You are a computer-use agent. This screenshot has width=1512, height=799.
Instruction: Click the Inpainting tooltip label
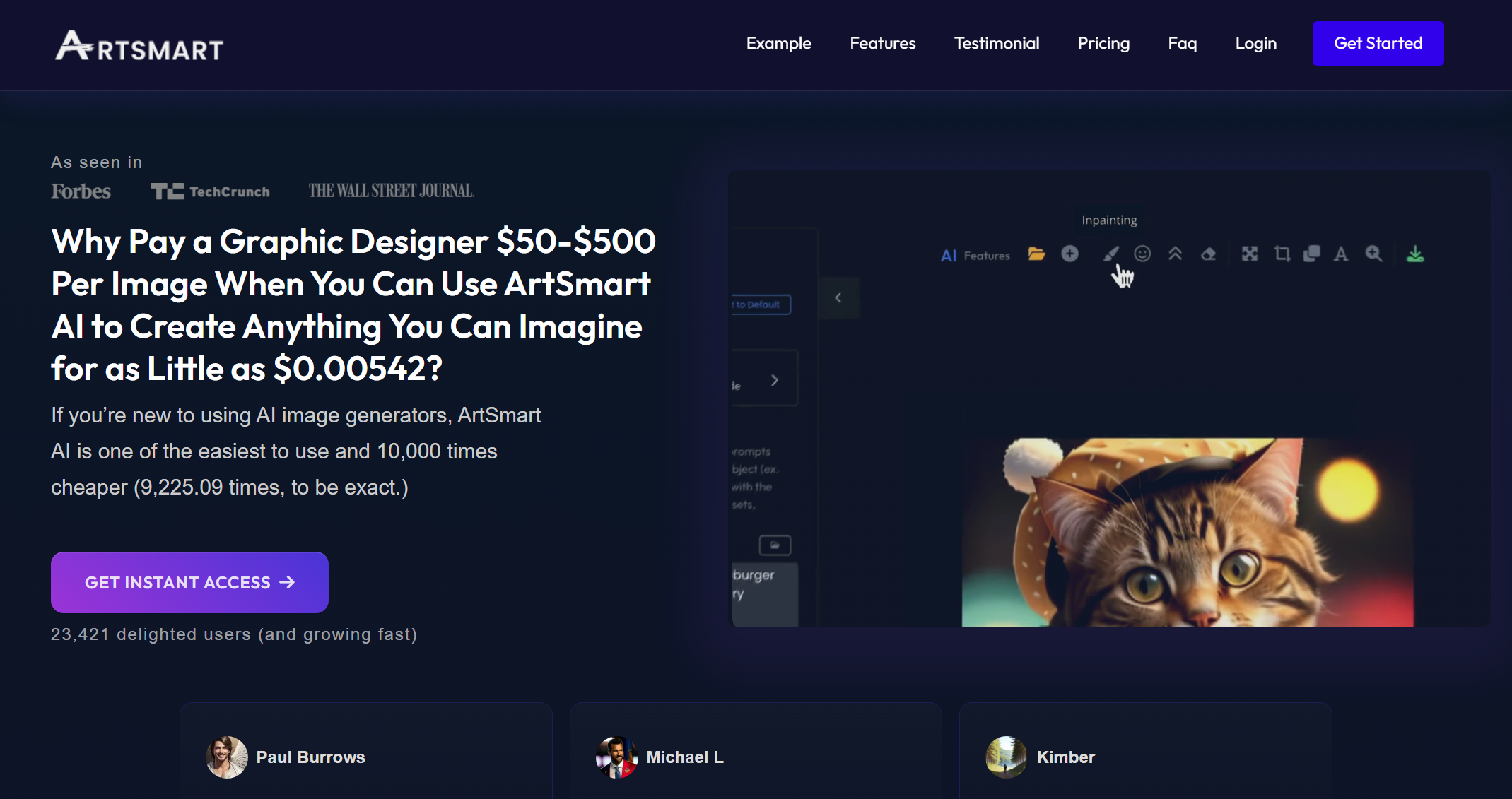tap(1109, 220)
